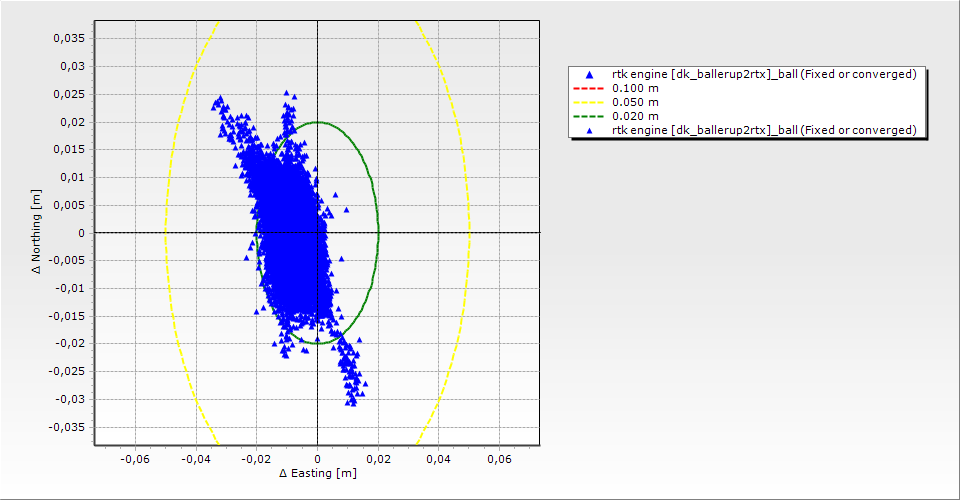Select the 0.100 m legend label

[x=636, y=88]
